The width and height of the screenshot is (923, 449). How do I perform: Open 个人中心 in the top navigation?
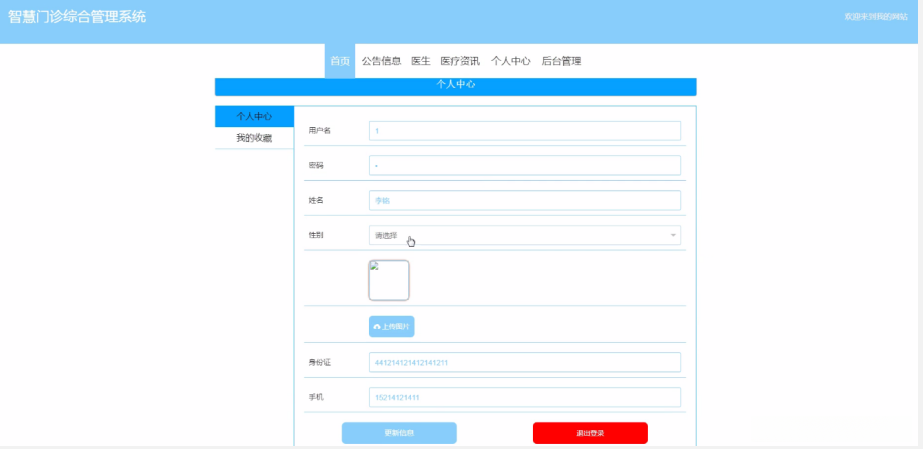coord(511,61)
